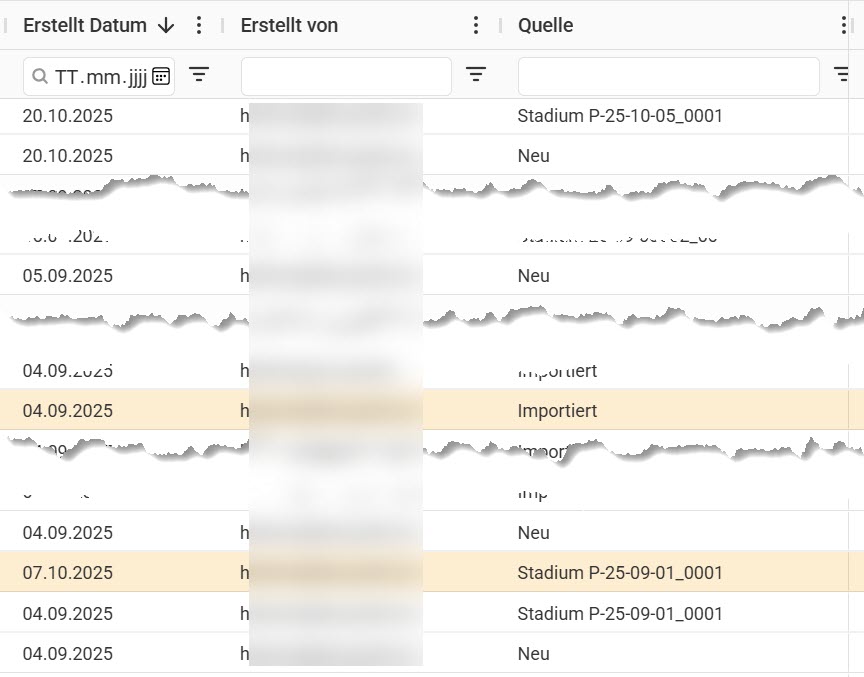The height and width of the screenshot is (677, 864).
Task: Click filter icon for Erstellt von
Action: [x=476, y=74]
